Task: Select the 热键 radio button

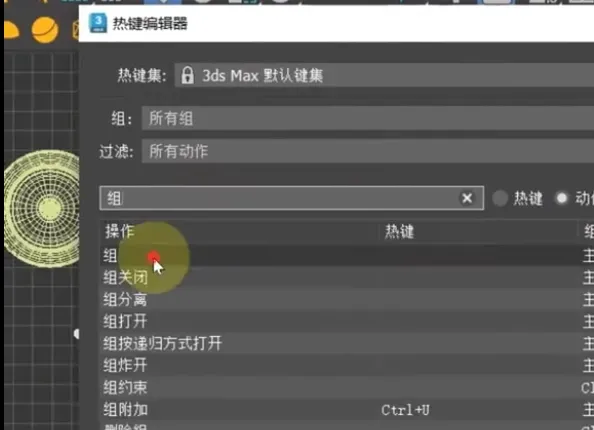Action: point(500,198)
